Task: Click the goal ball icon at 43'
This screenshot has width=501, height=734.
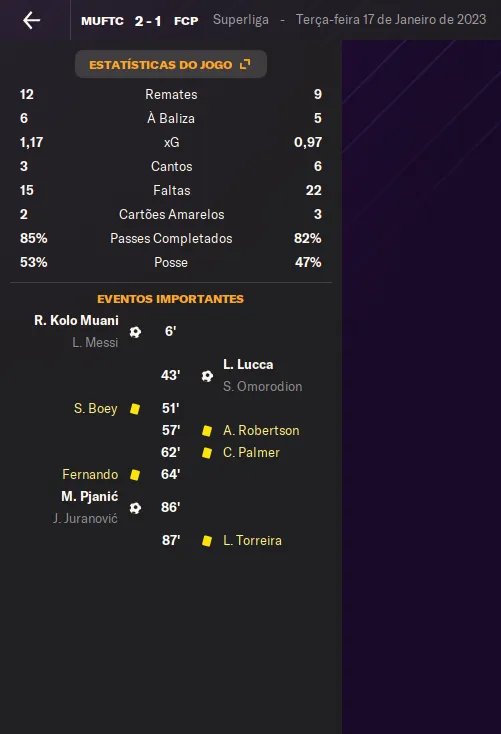Action: (x=207, y=376)
